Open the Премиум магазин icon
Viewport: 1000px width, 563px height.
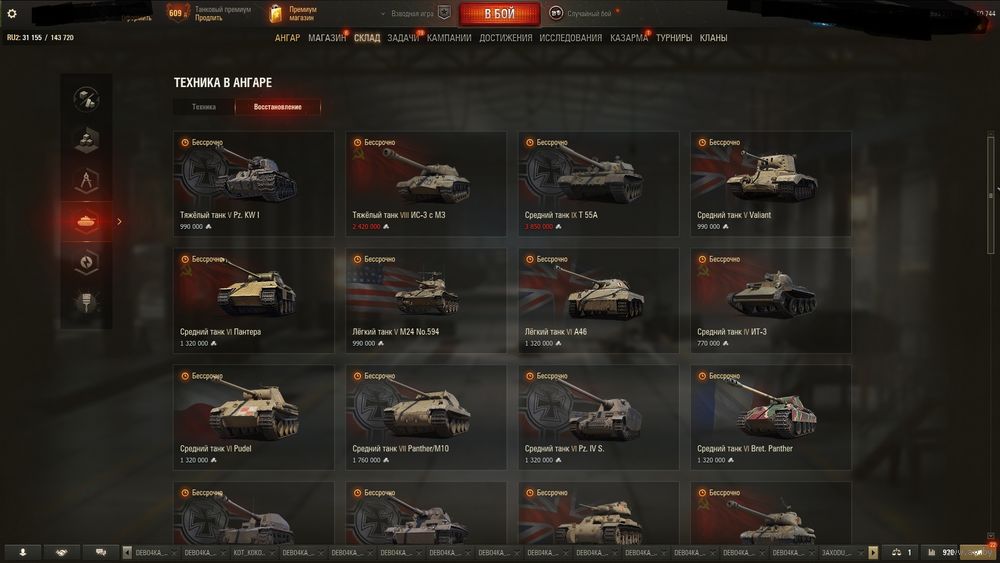[x=275, y=13]
